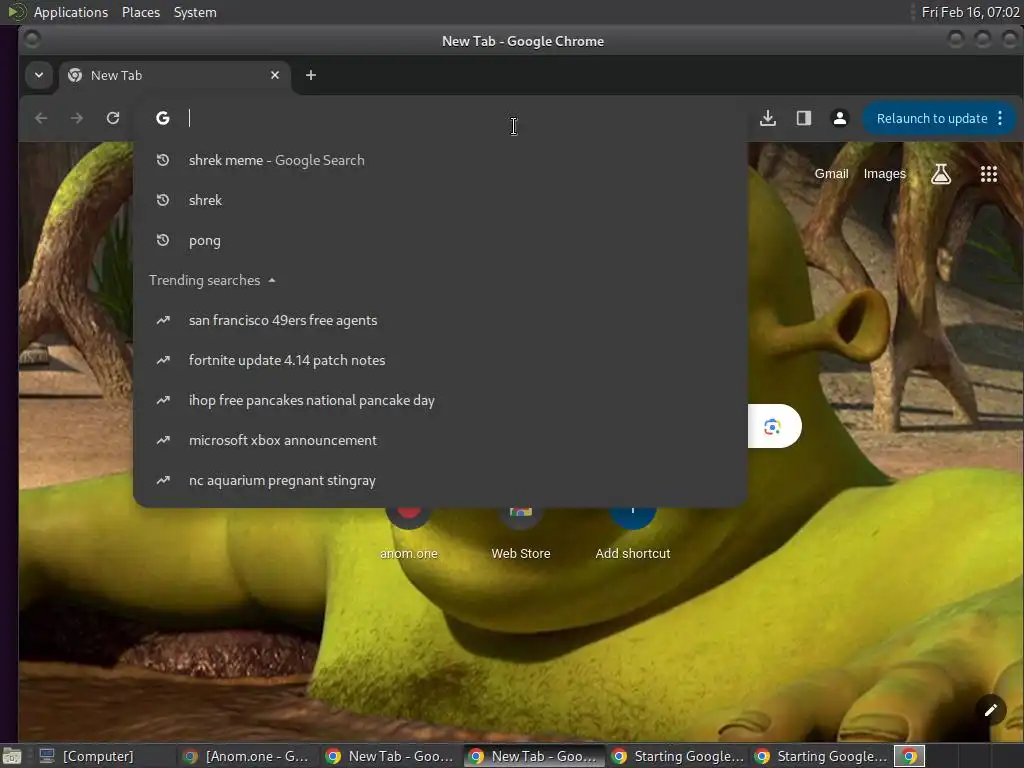Click the history clock icon beside 'pong'

click(163, 240)
